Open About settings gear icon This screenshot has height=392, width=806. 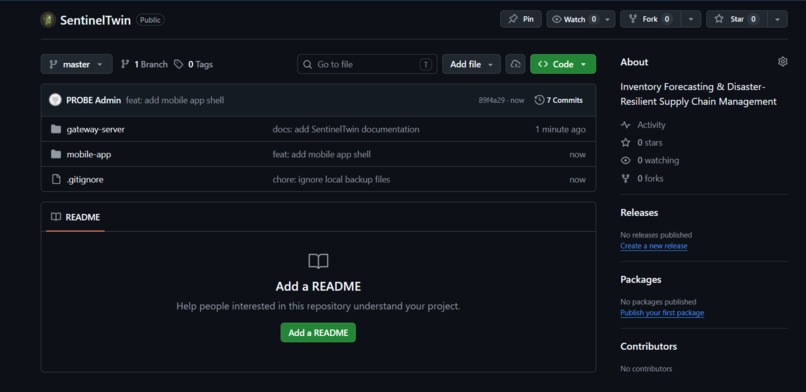782,62
